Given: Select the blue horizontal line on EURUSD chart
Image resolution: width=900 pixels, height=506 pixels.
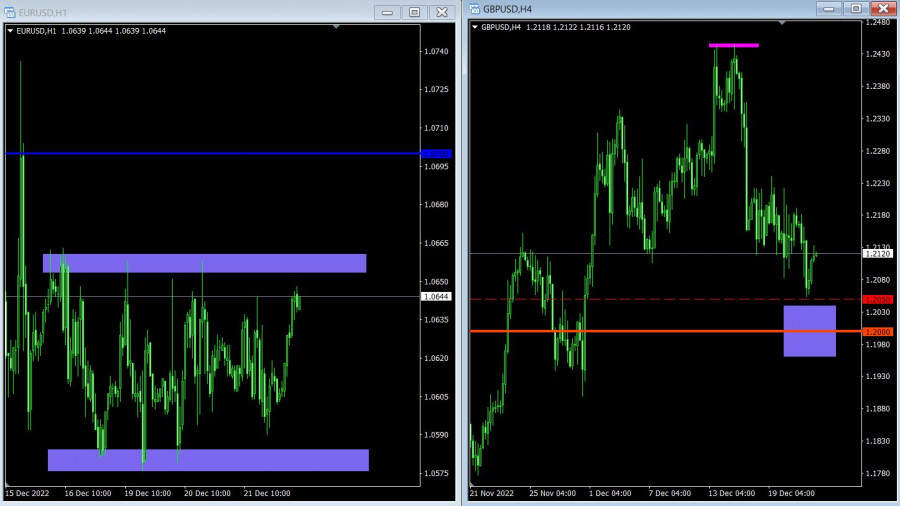Looking at the screenshot, I should 200,153.
